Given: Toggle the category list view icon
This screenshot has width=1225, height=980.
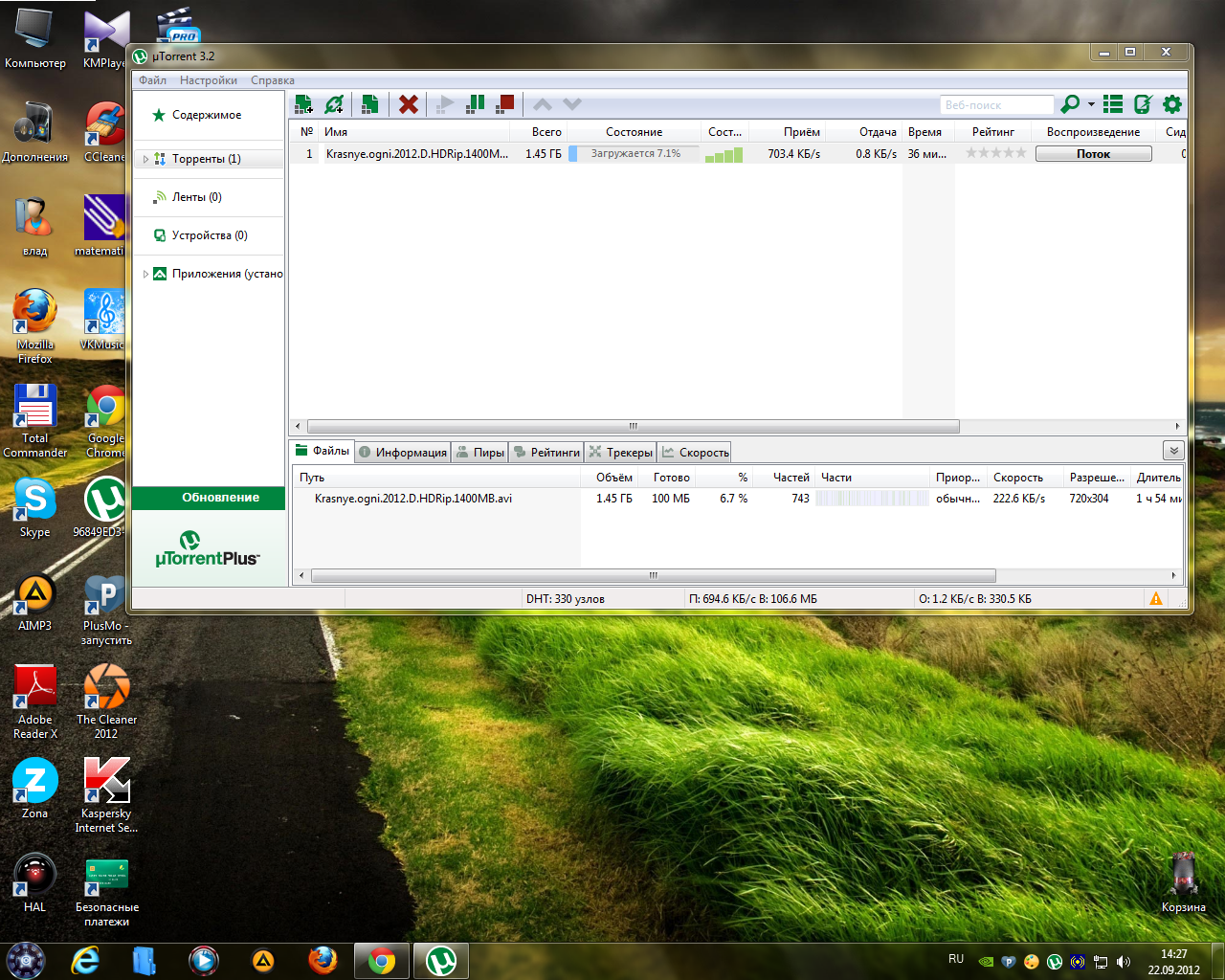Looking at the screenshot, I should [x=1113, y=104].
